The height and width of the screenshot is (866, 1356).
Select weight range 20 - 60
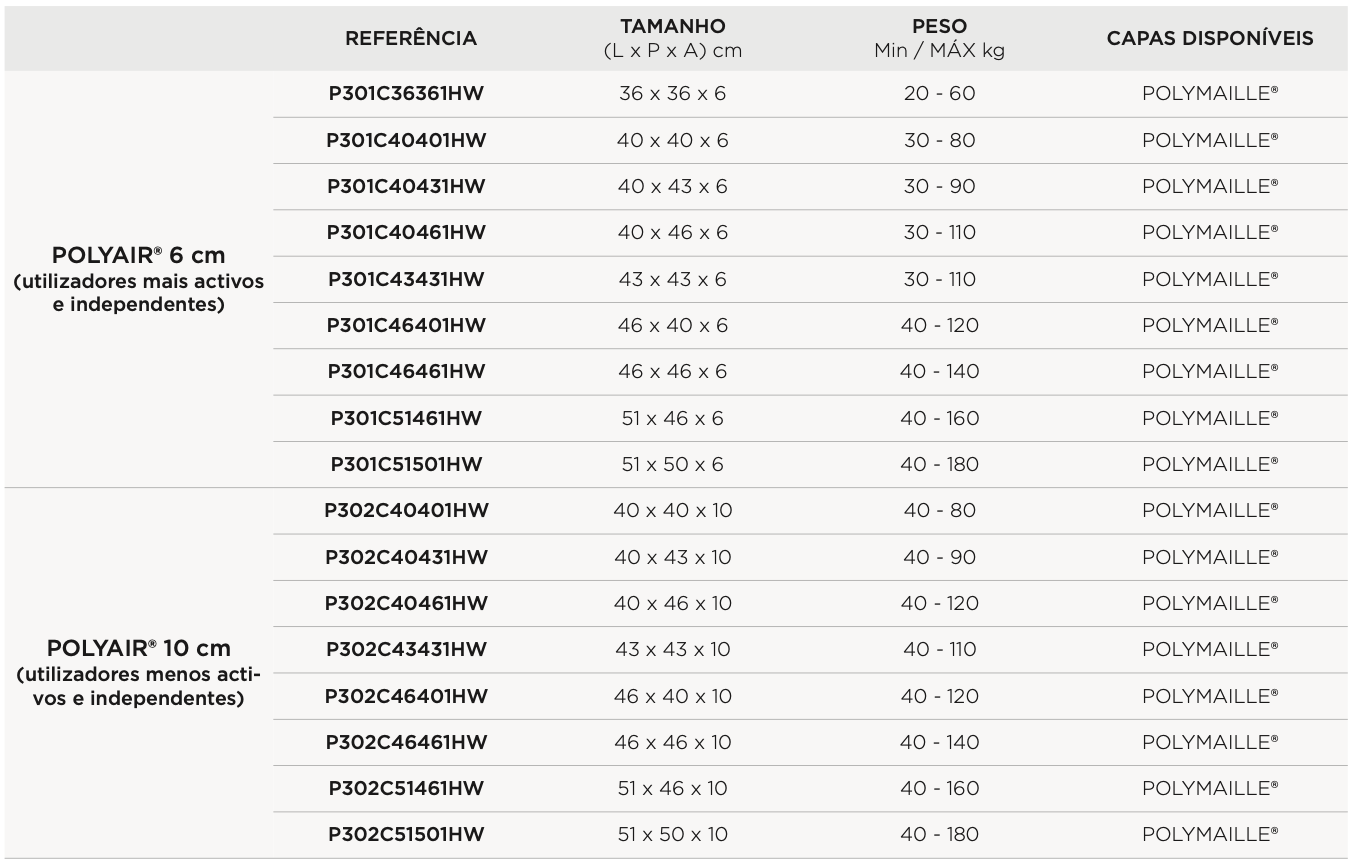(939, 94)
